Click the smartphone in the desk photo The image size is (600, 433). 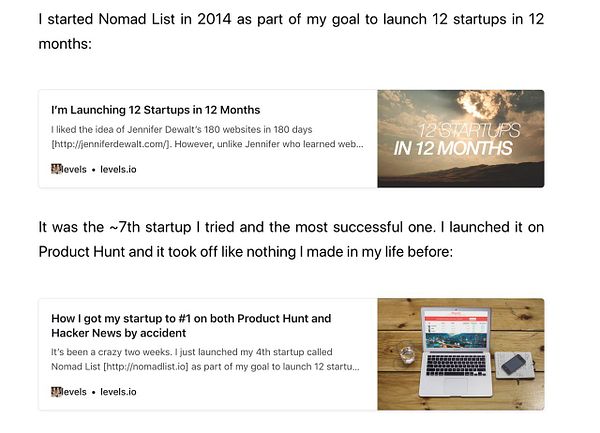click(x=513, y=364)
